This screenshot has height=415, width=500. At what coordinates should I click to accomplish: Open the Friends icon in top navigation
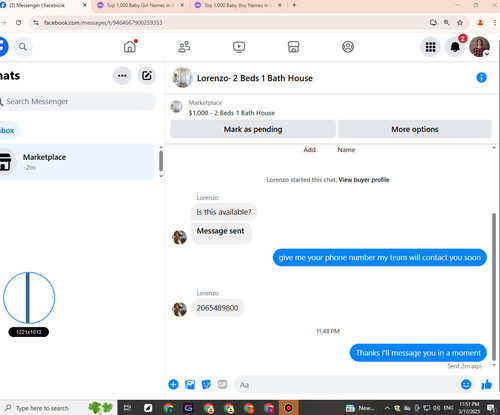point(184,47)
